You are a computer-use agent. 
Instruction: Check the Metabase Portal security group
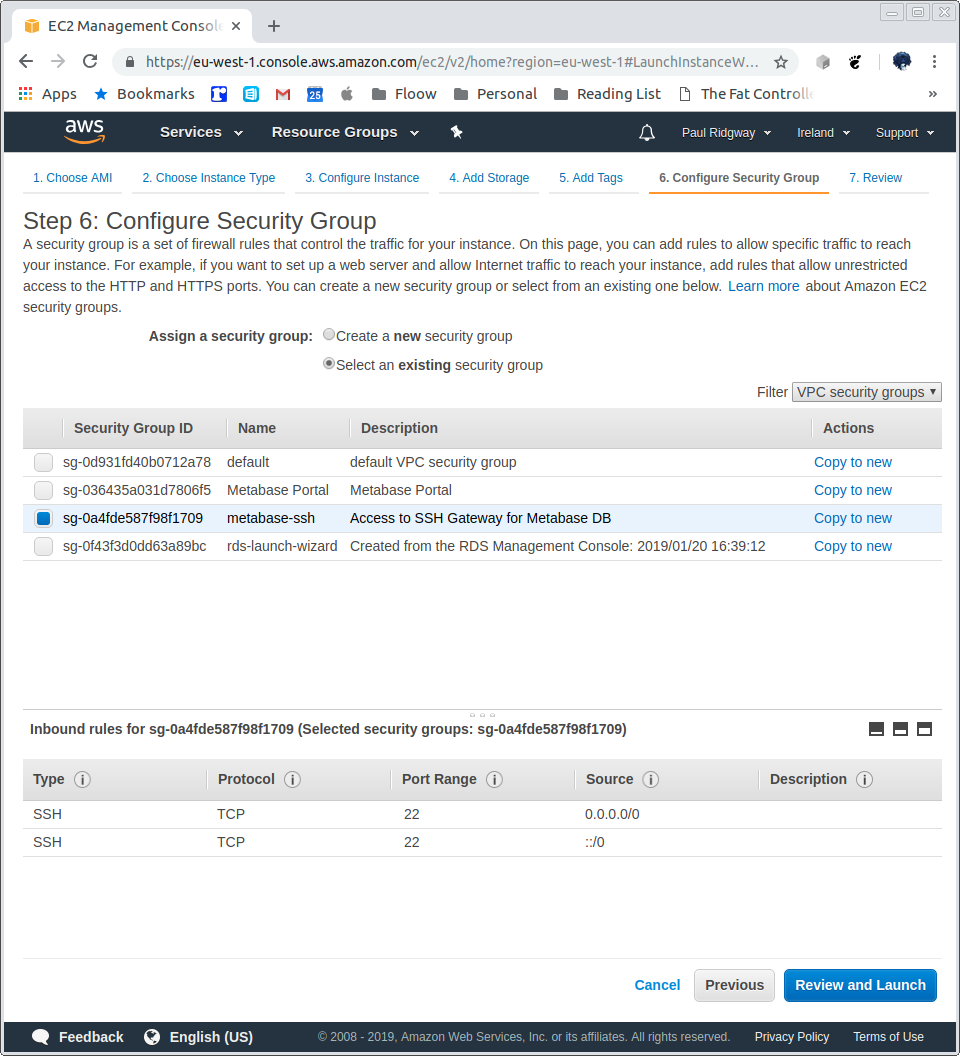pos(43,490)
